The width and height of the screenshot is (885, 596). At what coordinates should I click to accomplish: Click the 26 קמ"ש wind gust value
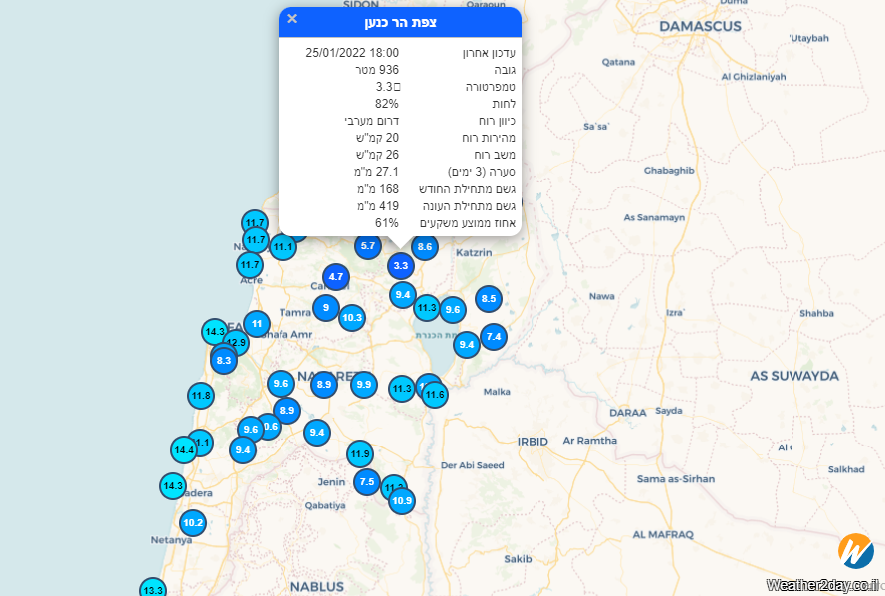(x=377, y=155)
